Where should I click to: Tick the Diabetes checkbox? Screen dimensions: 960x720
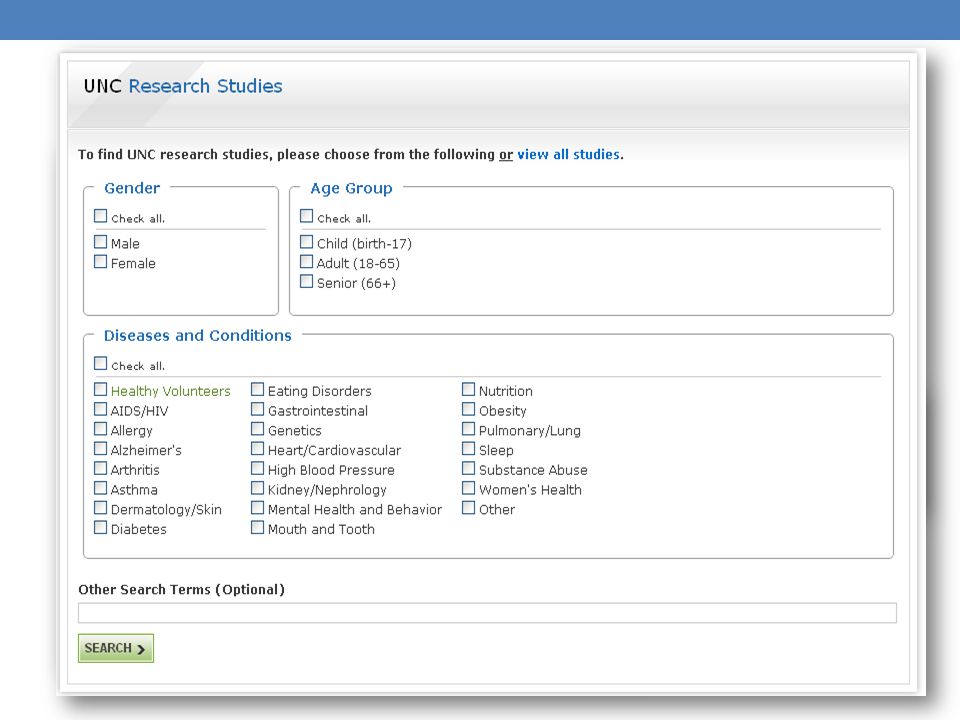pyautogui.click(x=100, y=527)
